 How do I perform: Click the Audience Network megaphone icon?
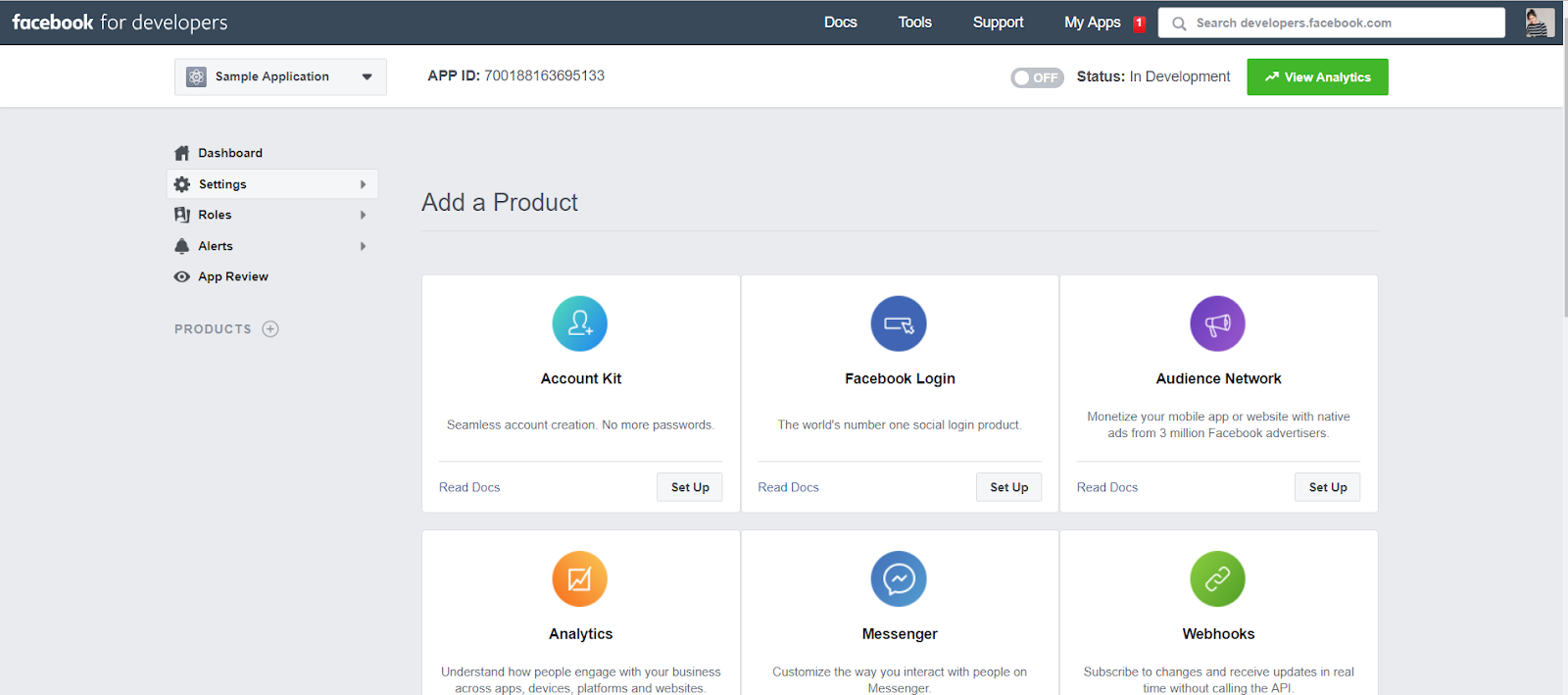point(1218,323)
